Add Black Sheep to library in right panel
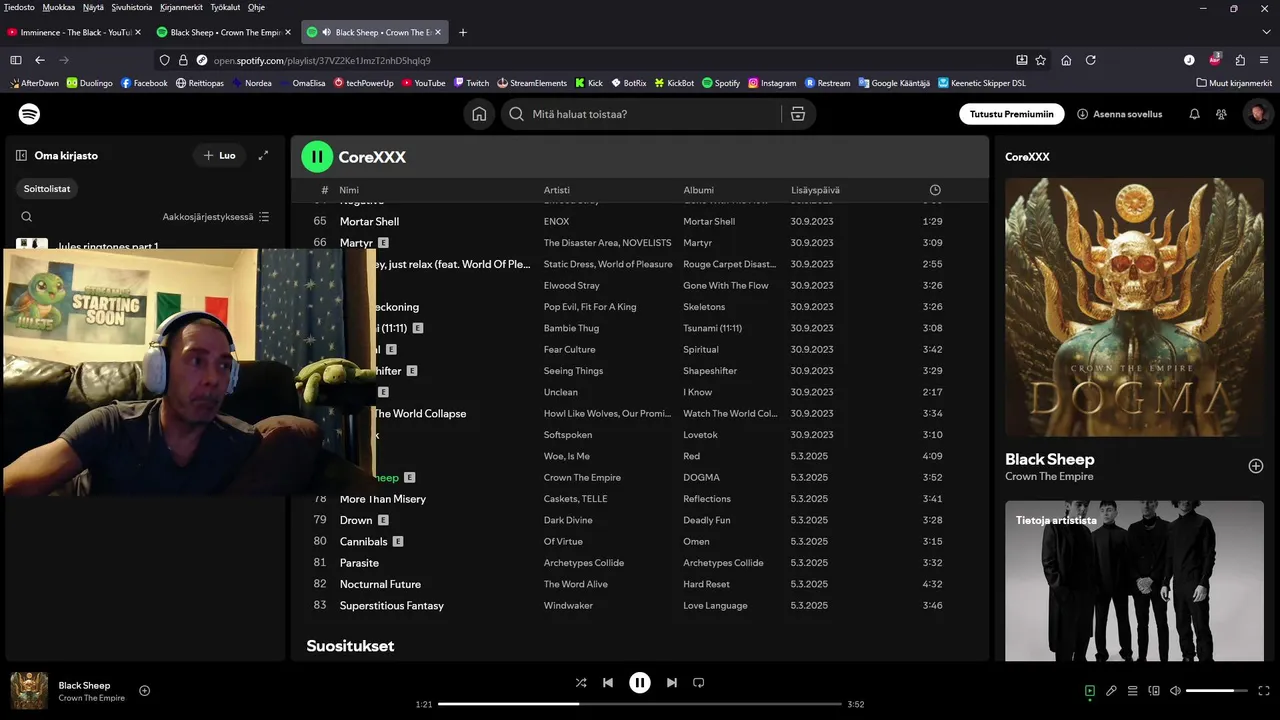 pyautogui.click(x=1256, y=466)
